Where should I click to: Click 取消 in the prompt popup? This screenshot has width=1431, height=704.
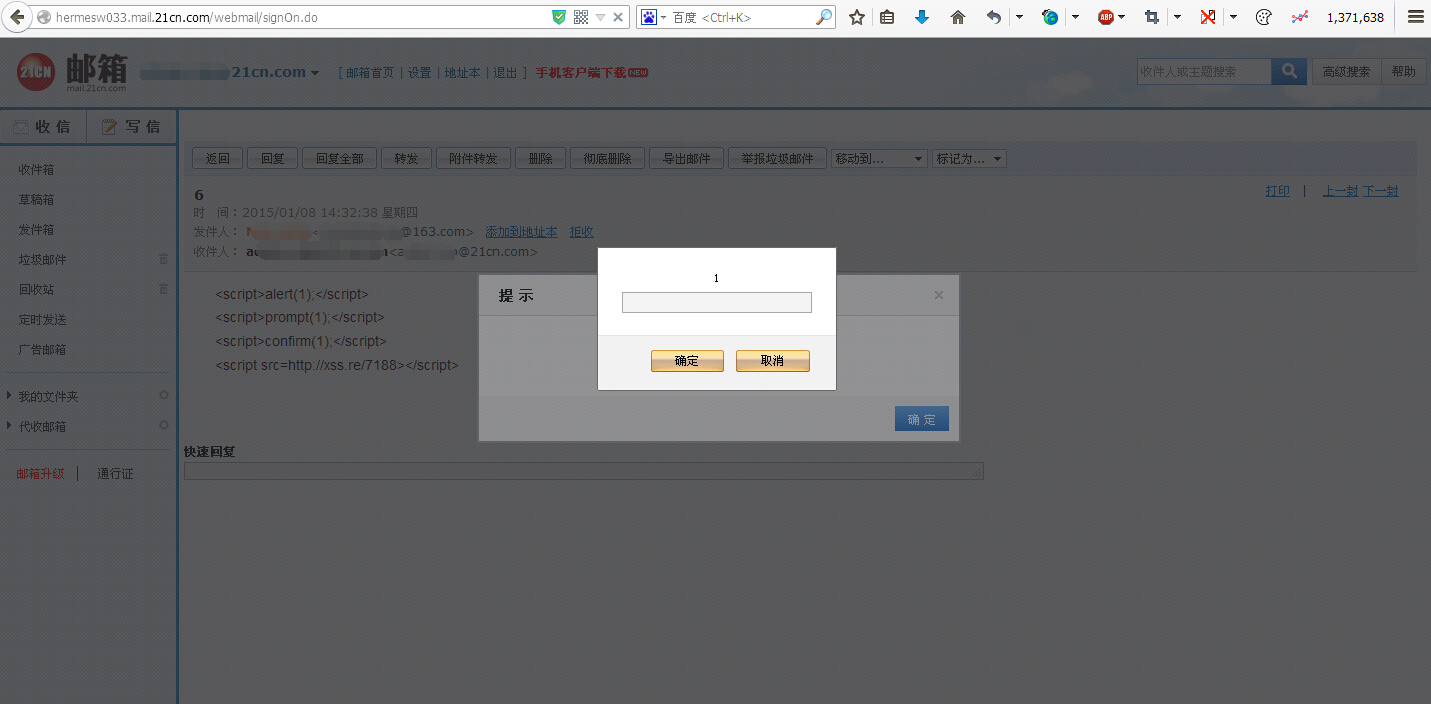772,361
